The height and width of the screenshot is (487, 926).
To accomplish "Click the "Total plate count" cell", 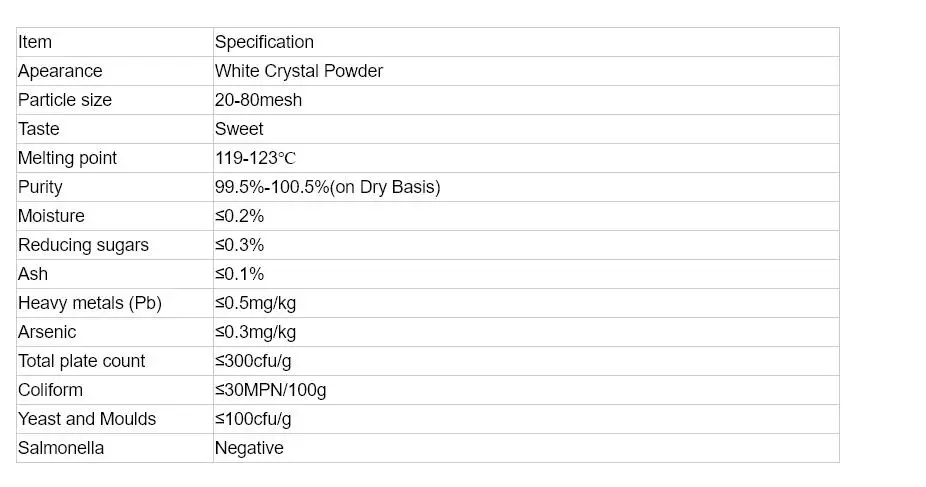I will (82, 361).
